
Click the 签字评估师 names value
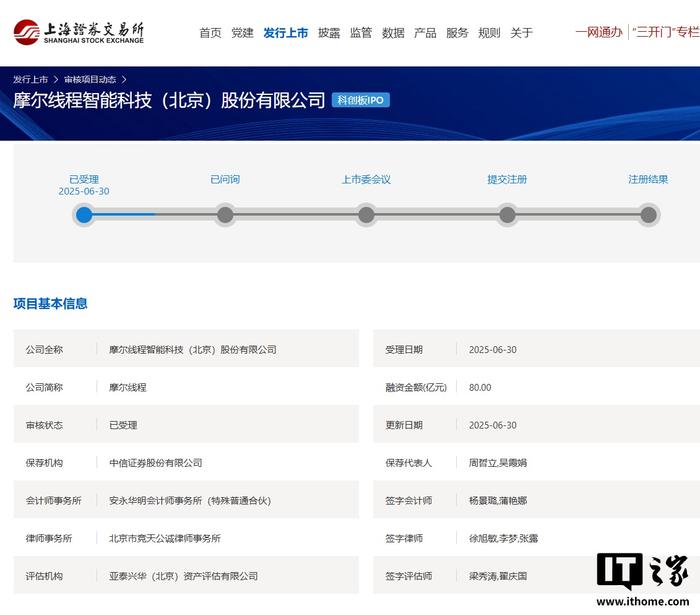[498, 576]
